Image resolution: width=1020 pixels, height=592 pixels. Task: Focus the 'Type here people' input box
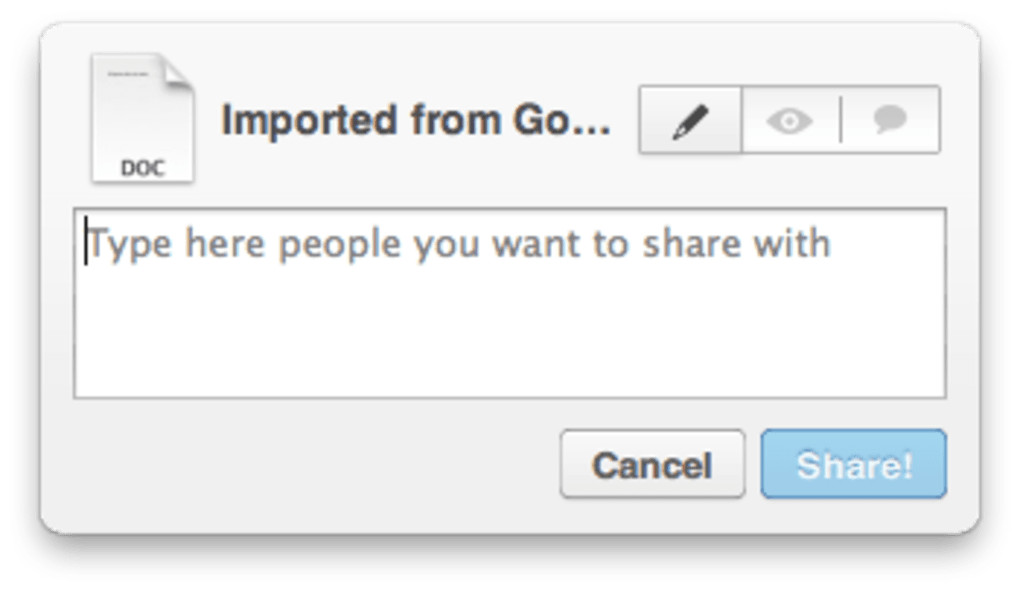click(x=509, y=303)
